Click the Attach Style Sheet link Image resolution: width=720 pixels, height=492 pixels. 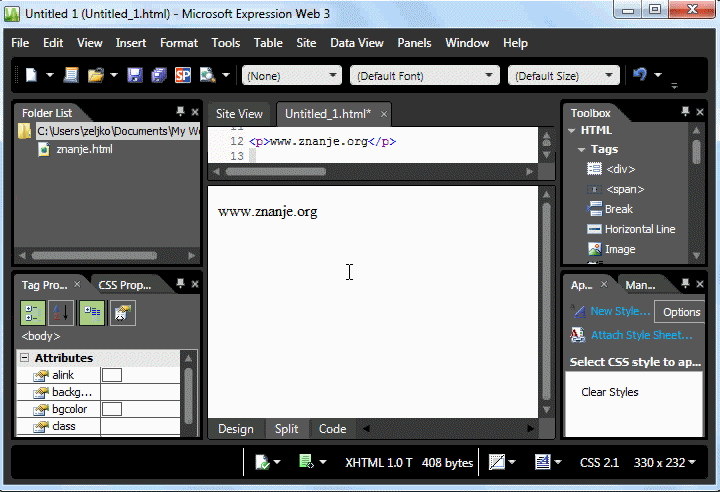coord(641,335)
